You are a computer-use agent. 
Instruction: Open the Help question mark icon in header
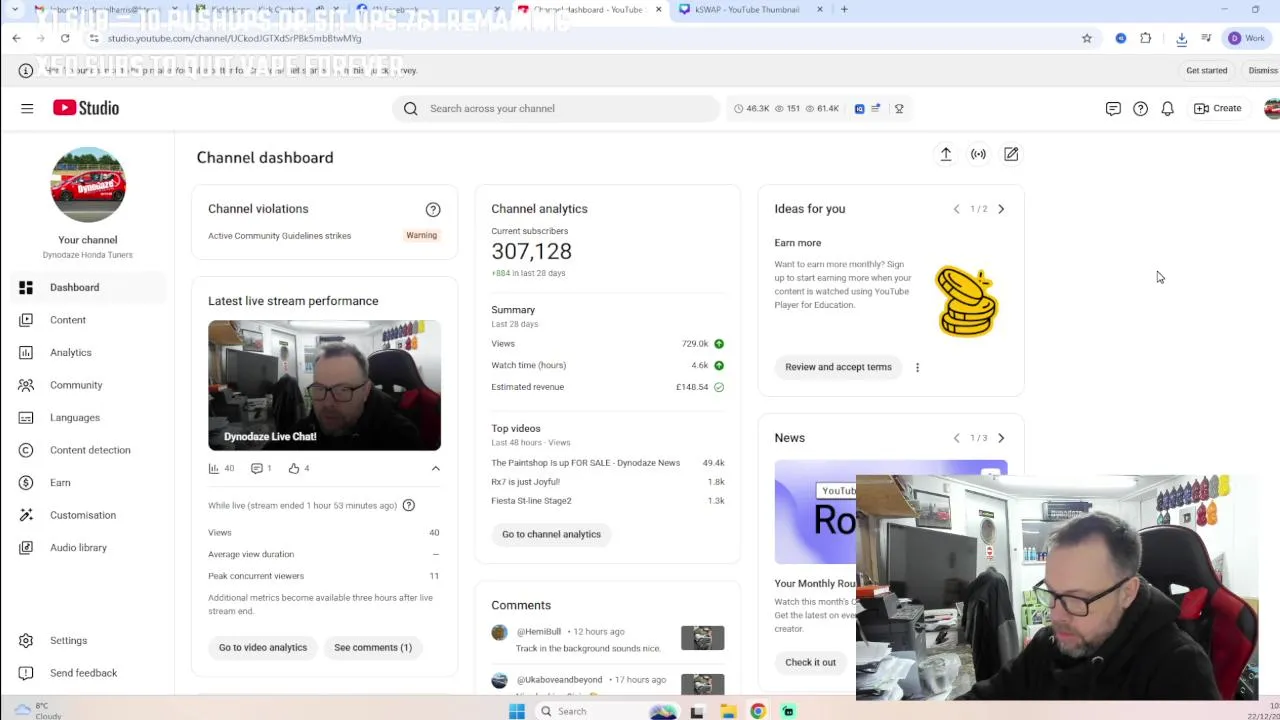(x=1140, y=108)
